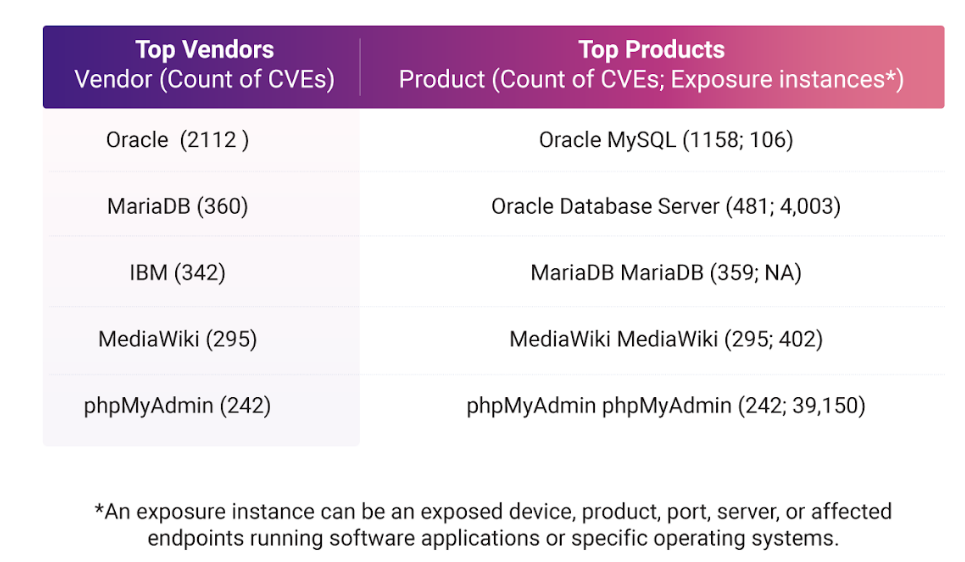Click the asterisk that starts the footnote
965x562 pixels.
[99, 511]
